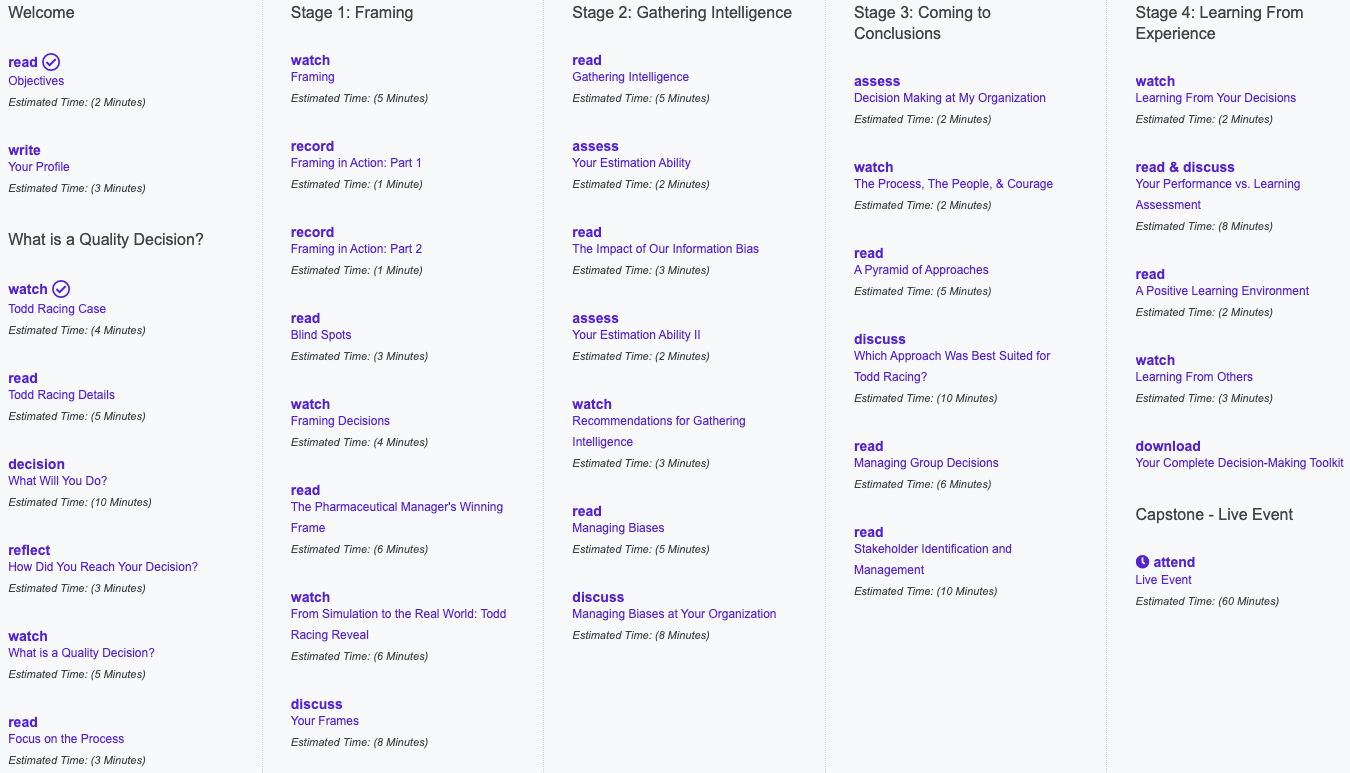Go to What Will You Do? decision
This screenshot has width=1350, height=773.
click(58, 481)
